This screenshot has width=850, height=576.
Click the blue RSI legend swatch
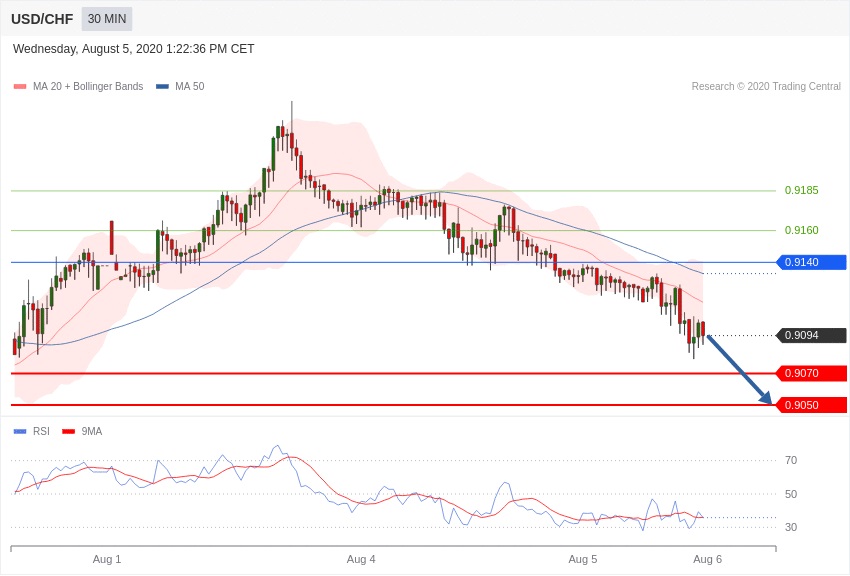[x=20, y=432]
